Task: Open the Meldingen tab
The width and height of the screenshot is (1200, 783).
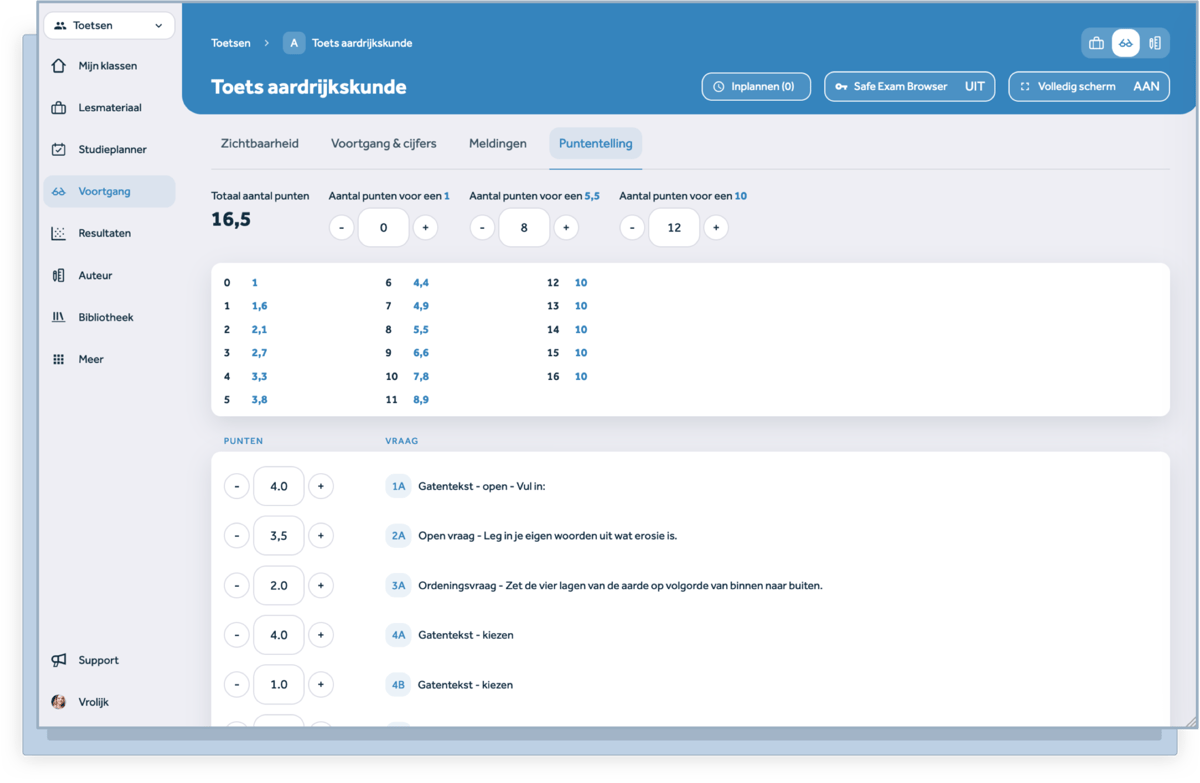Action: tap(497, 143)
